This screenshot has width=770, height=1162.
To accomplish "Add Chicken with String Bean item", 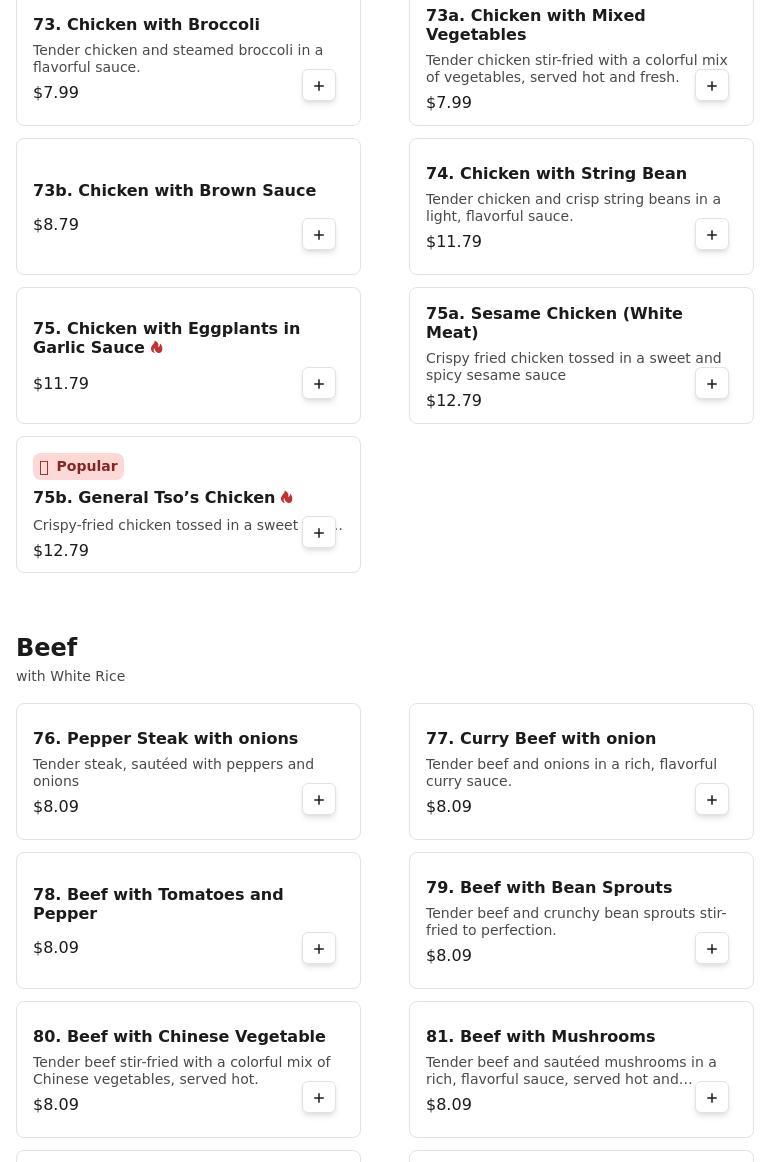I will point(711,235).
